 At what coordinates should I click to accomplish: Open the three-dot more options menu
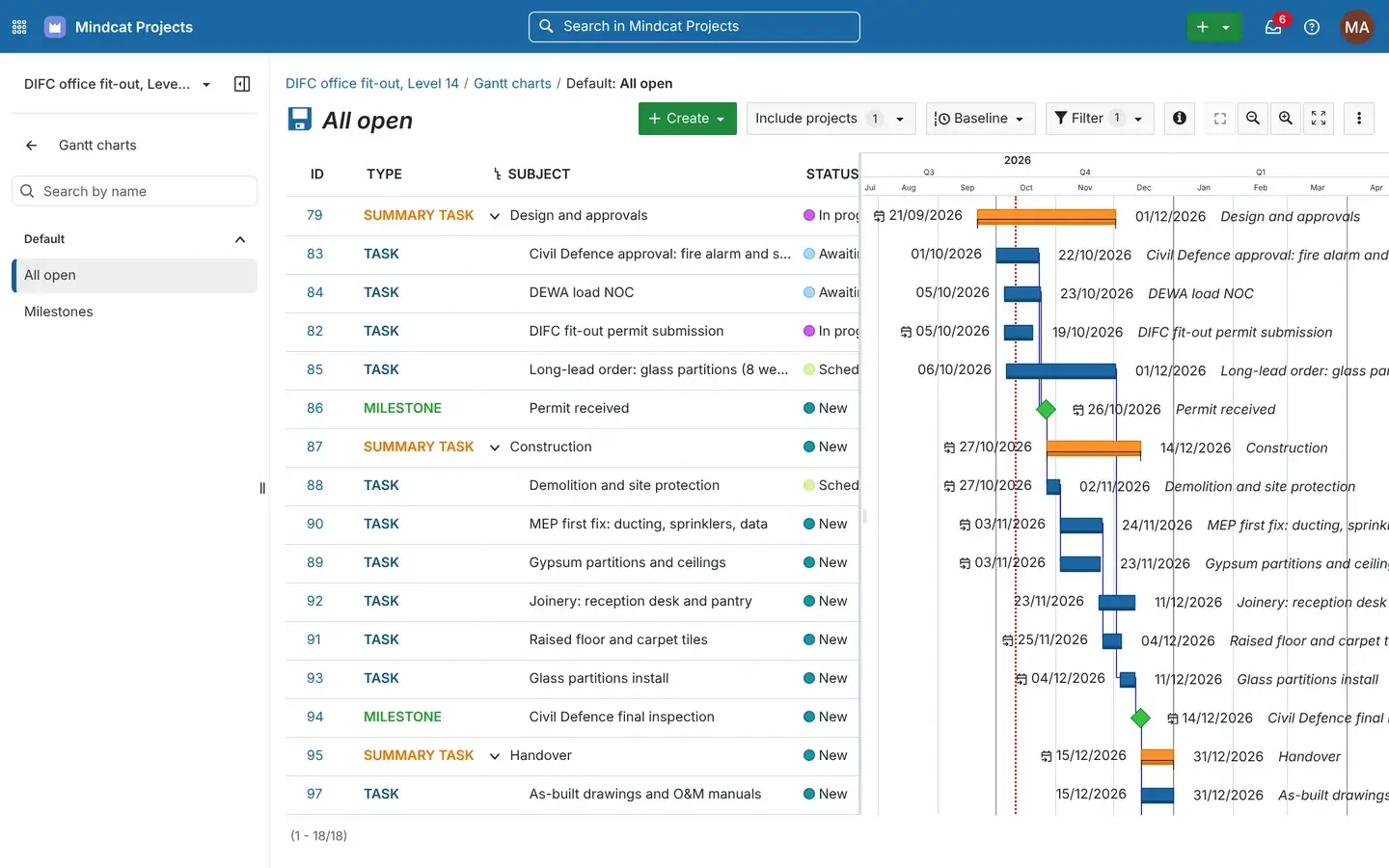click(1359, 118)
